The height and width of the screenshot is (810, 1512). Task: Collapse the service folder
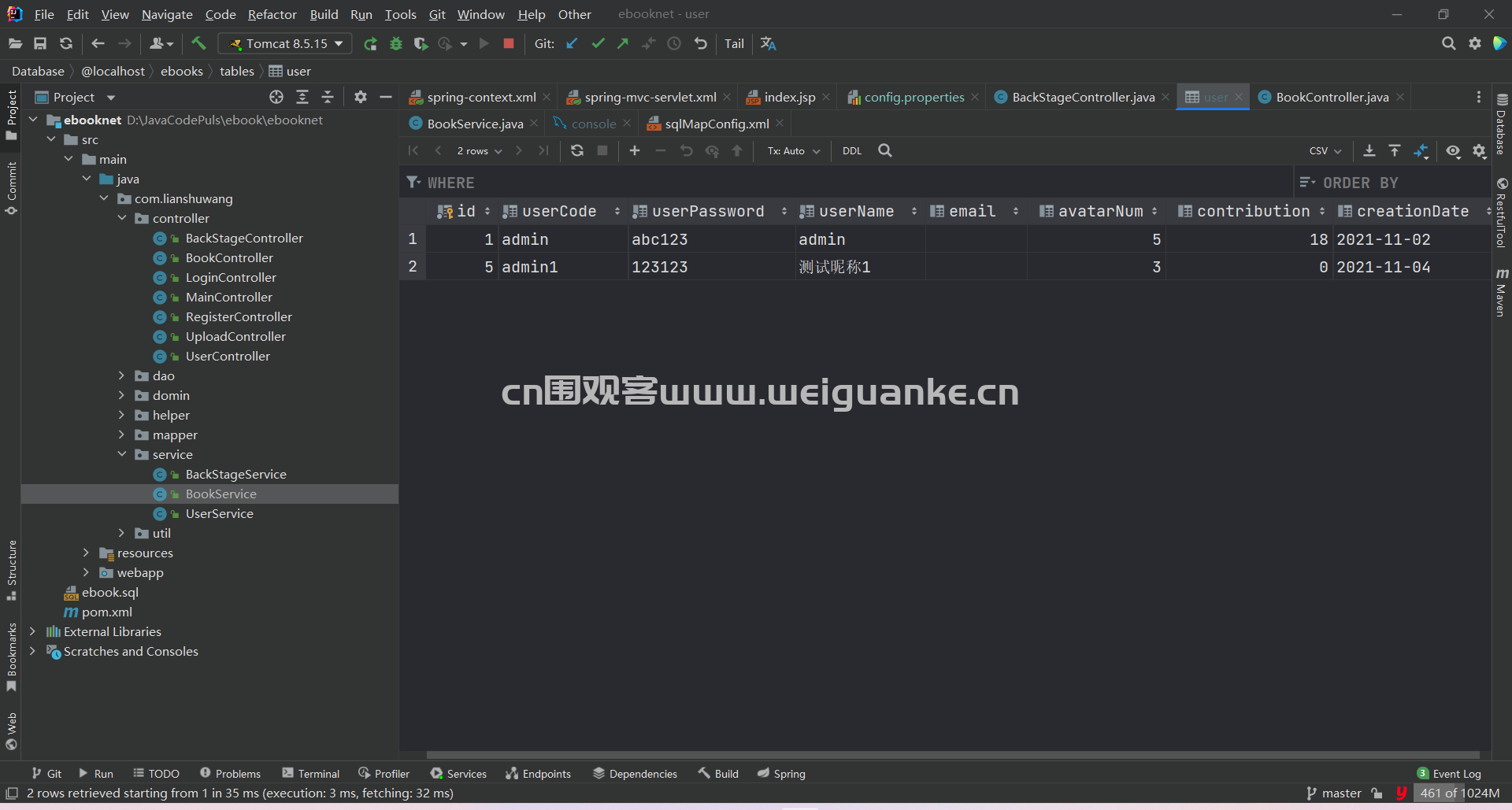[121, 454]
